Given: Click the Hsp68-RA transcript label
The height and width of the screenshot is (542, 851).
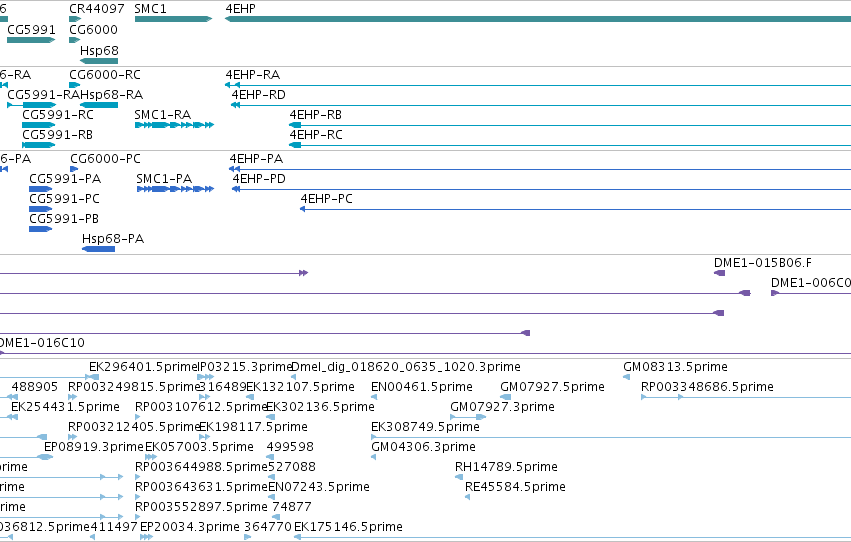Looking at the screenshot, I should point(111,94).
